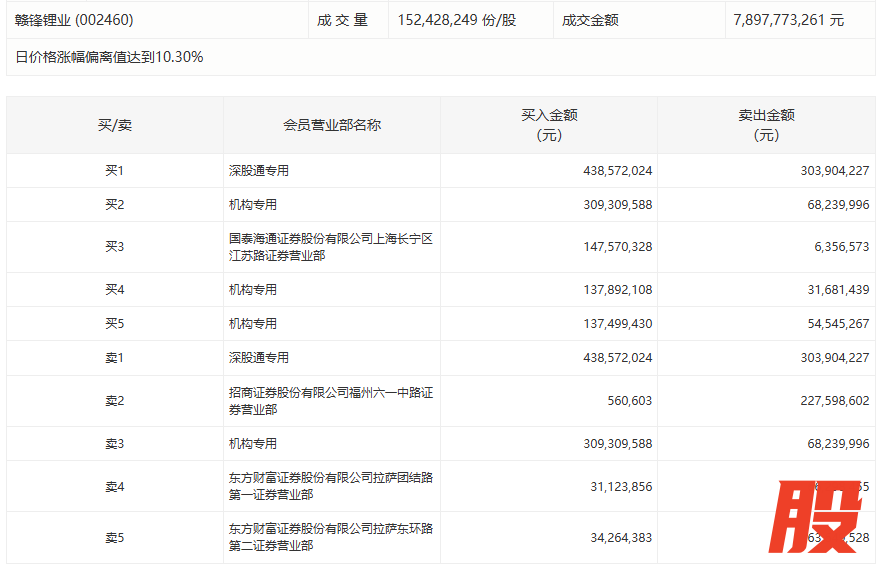Image resolution: width=882 pixels, height=572 pixels.
Task: Click the 会员营业部名称 column header
Action: point(331,125)
